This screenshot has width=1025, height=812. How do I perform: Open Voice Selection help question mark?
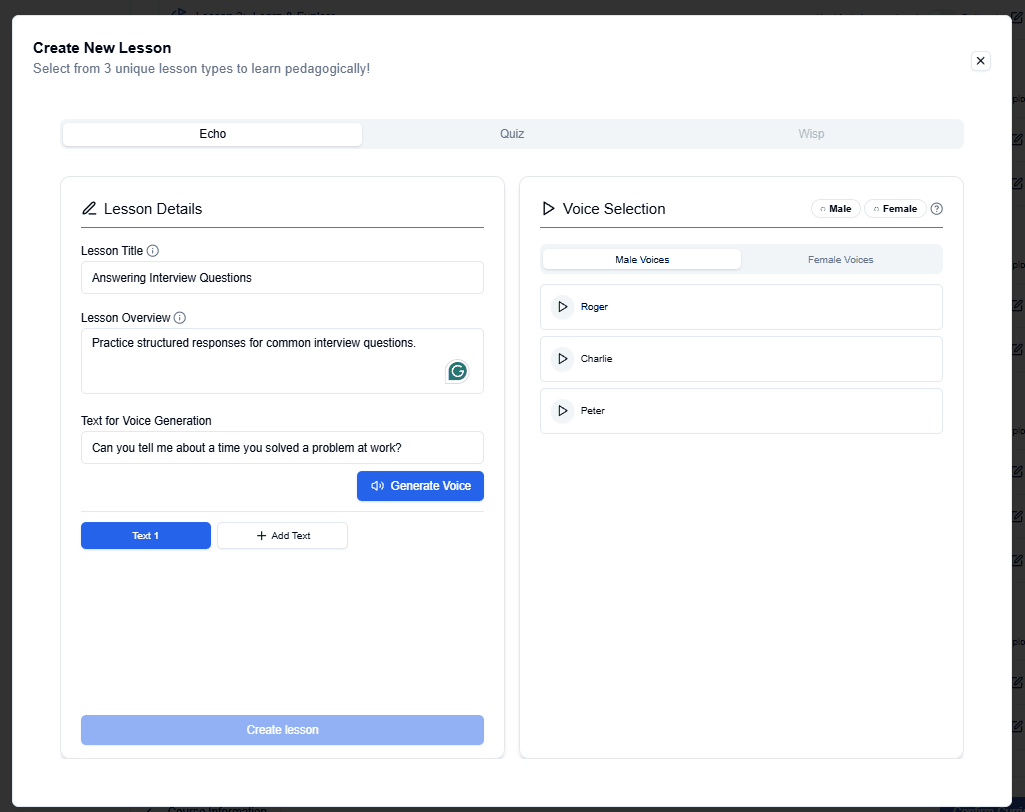pos(936,209)
